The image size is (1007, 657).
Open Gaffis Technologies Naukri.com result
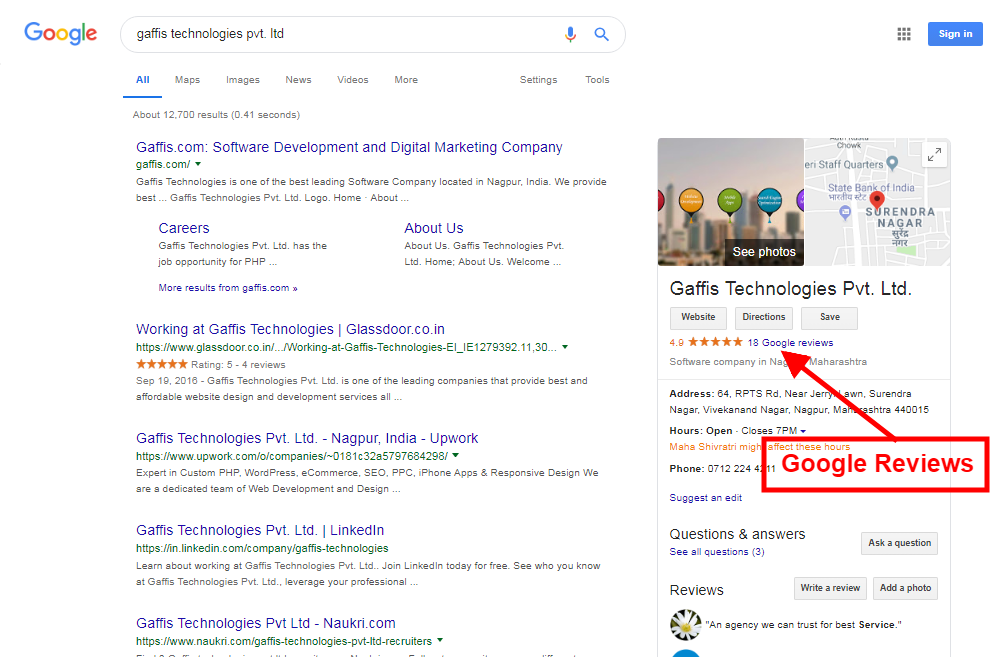(x=266, y=623)
